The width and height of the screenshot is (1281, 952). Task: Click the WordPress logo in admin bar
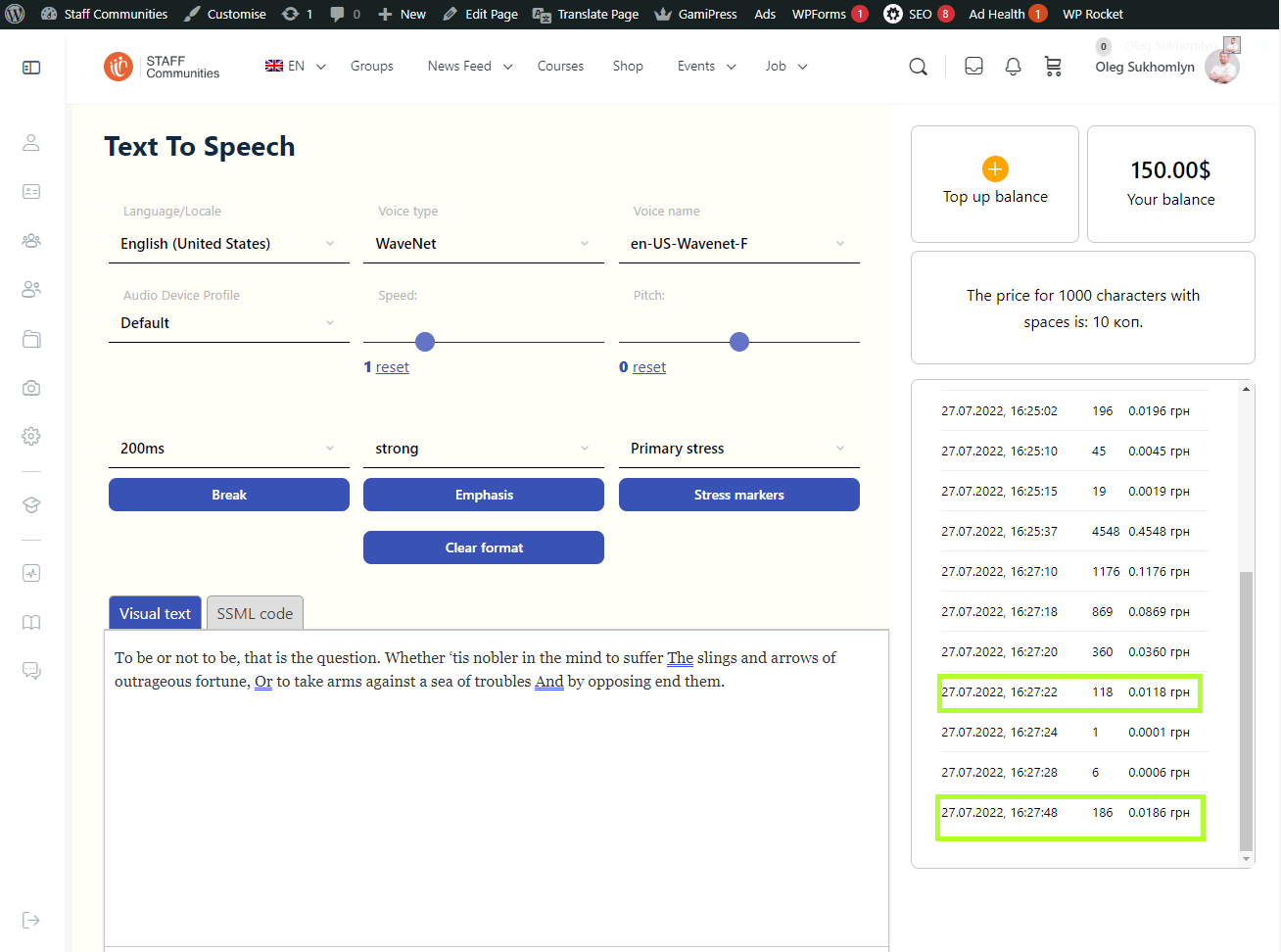pyautogui.click(x=15, y=14)
